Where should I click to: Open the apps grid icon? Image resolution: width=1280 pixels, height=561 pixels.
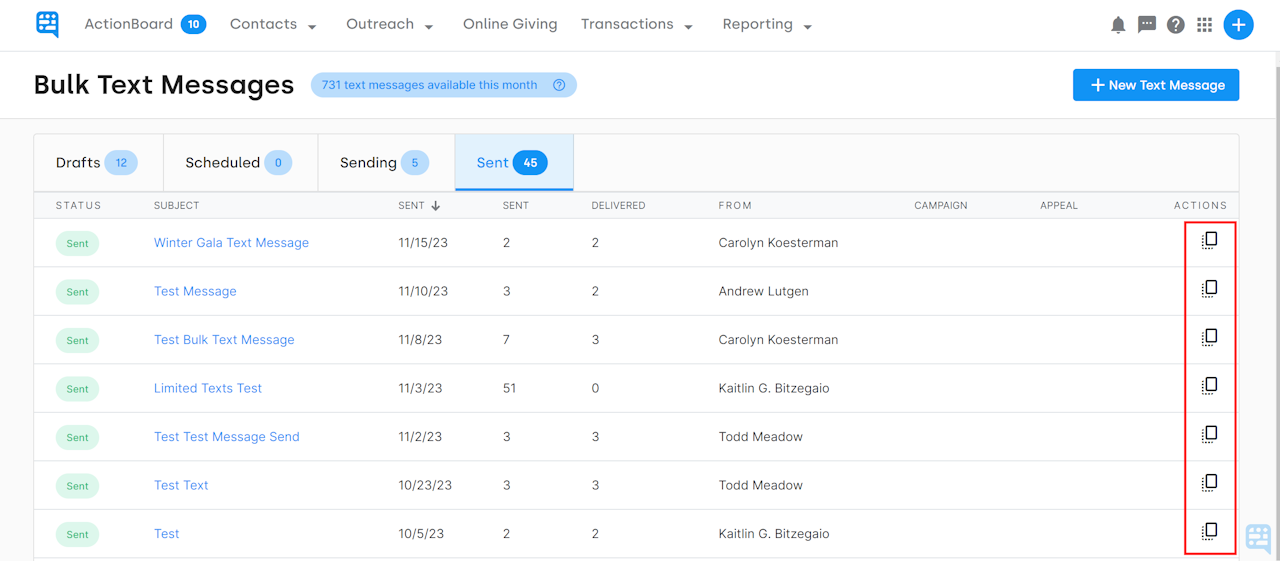[x=1204, y=25]
